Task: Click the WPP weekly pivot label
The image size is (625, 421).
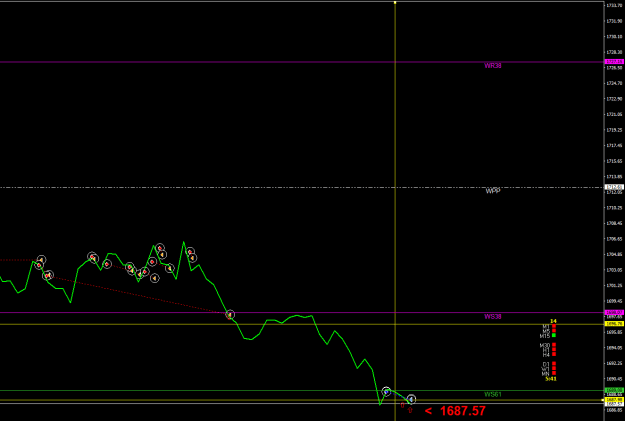Action: 493,191
